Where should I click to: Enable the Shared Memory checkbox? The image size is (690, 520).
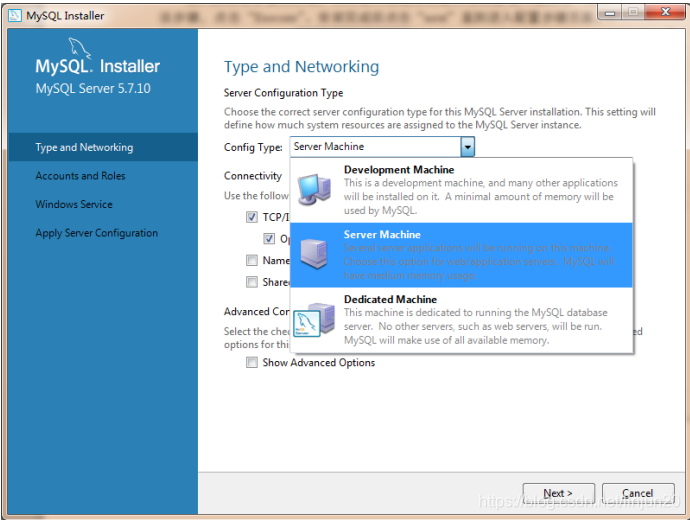(x=252, y=282)
